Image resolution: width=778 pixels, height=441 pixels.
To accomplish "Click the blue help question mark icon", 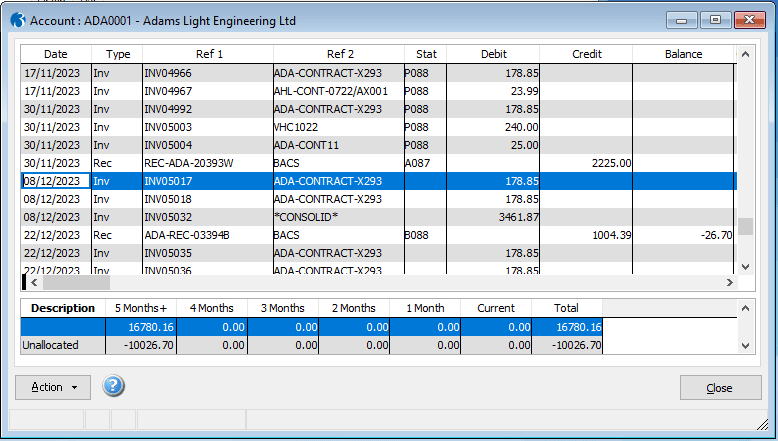I will [113, 387].
